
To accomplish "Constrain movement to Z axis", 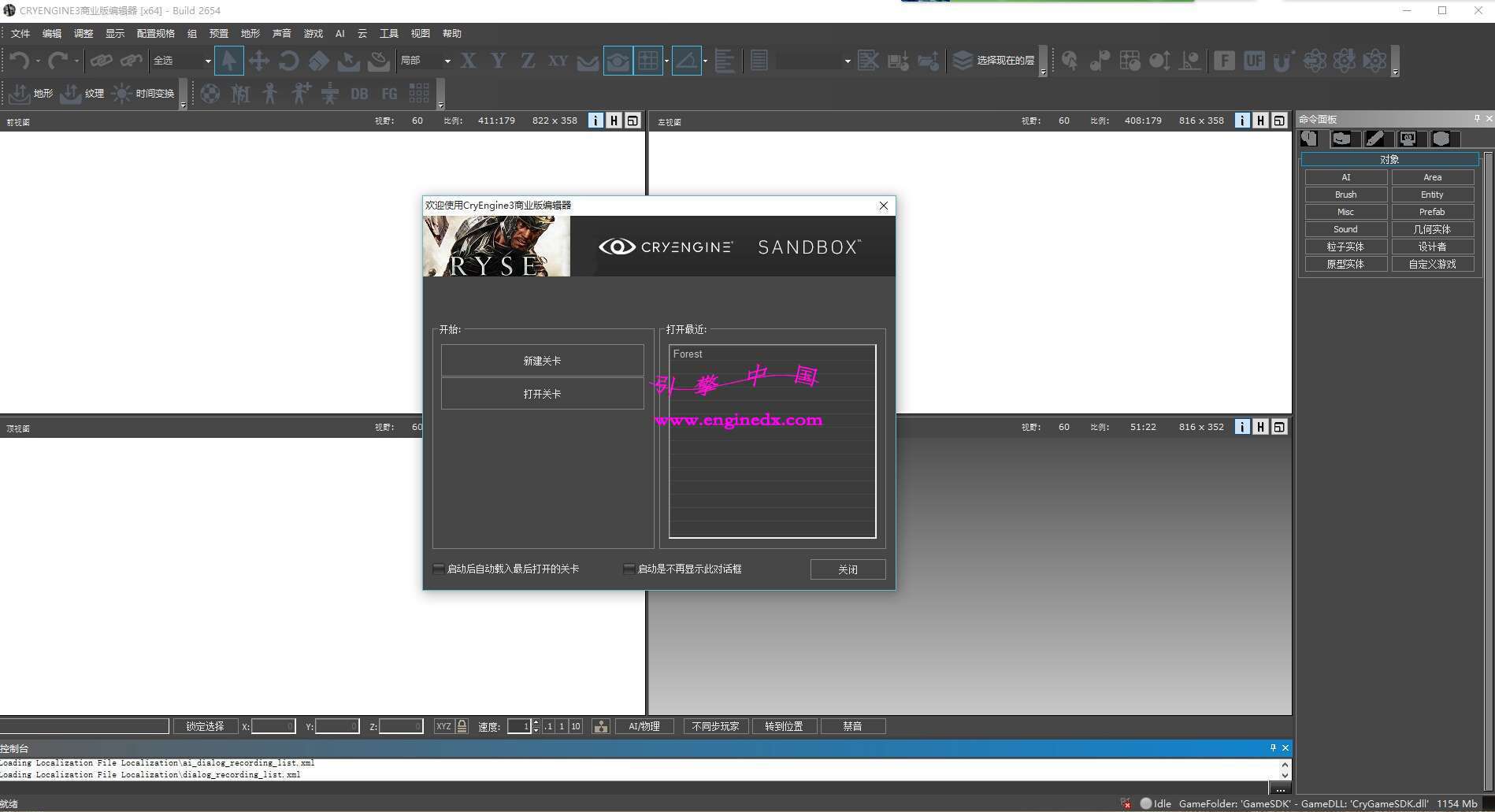I will [x=529, y=61].
